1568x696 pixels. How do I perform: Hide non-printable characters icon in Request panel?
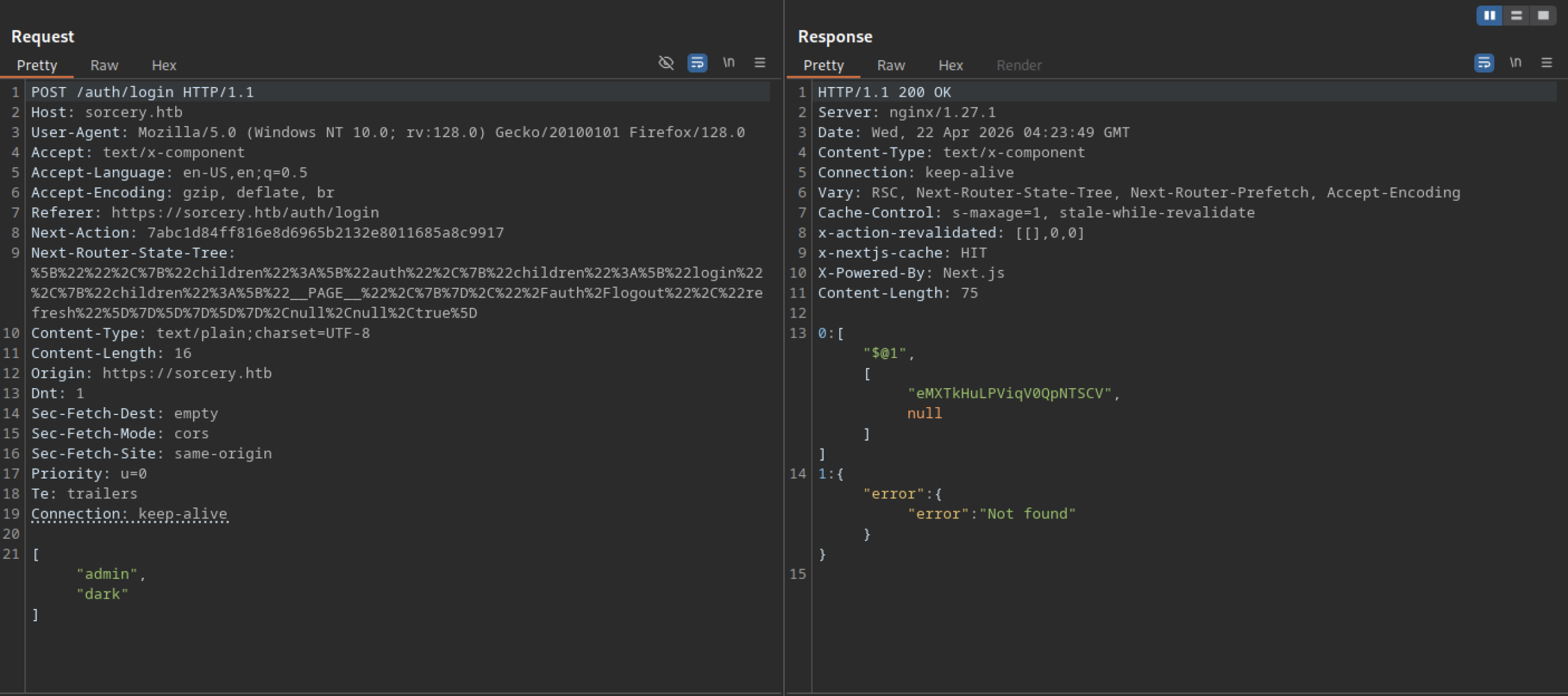click(x=666, y=62)
